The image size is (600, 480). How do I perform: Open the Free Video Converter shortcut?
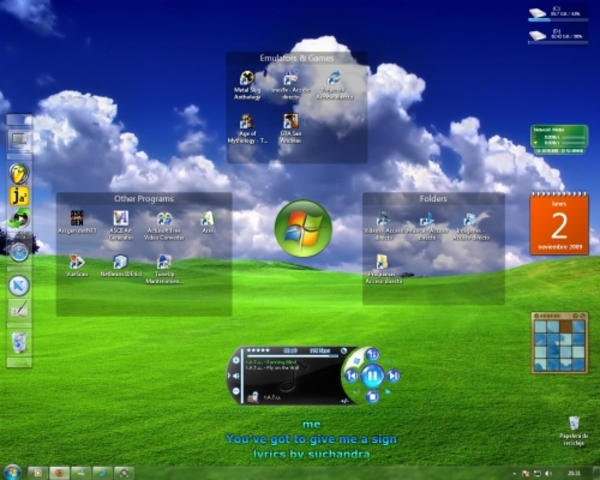[x=164, y=225]
